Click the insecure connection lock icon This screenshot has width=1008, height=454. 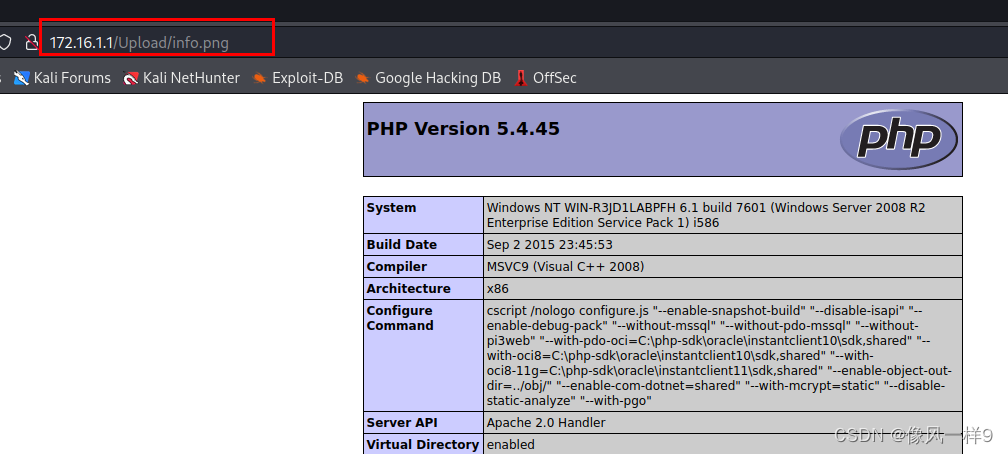click(31, 43)
